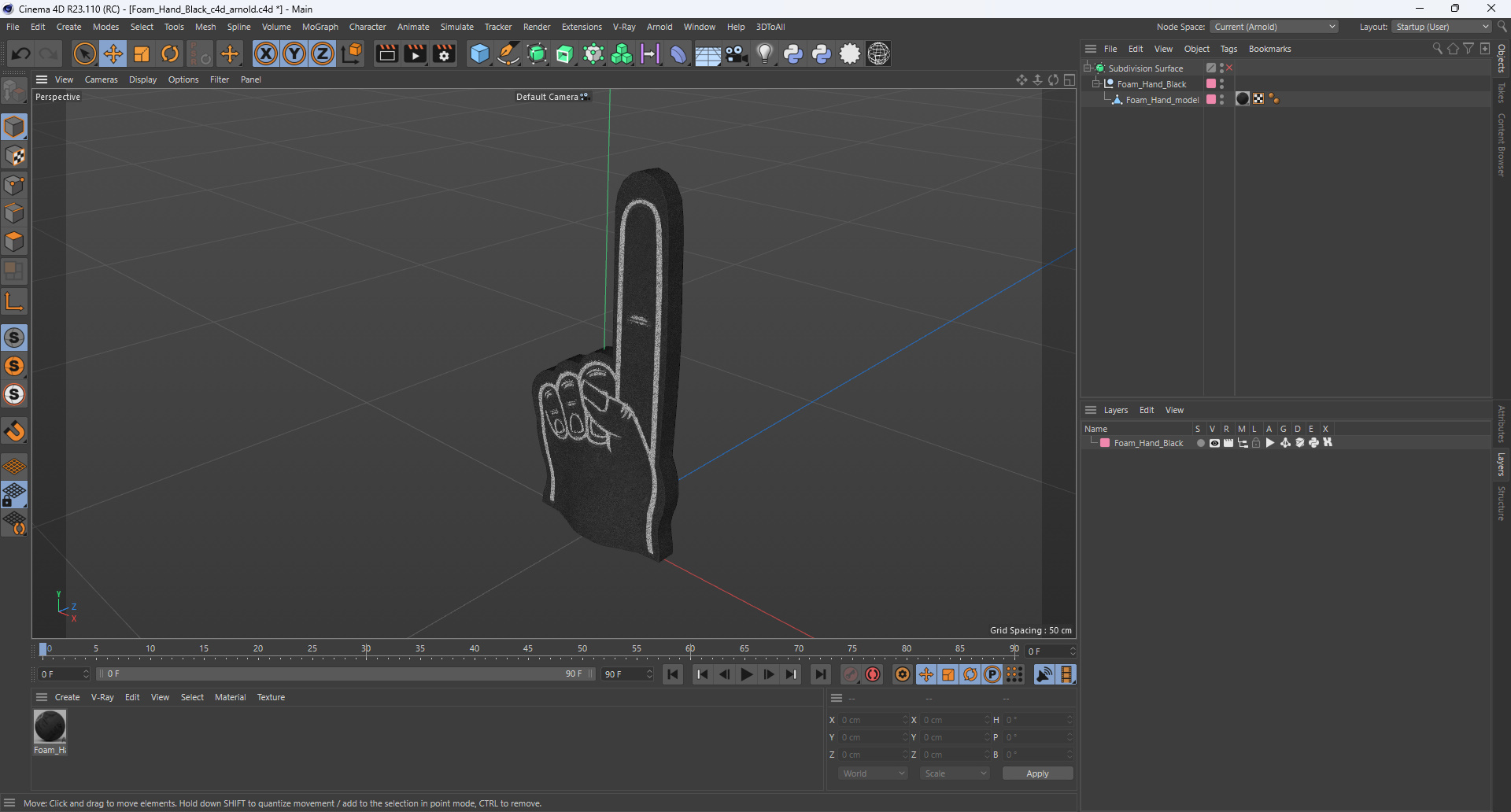1511x812 pixels.
Task: Toggle Z axis lock
Action: coord(323,54)
